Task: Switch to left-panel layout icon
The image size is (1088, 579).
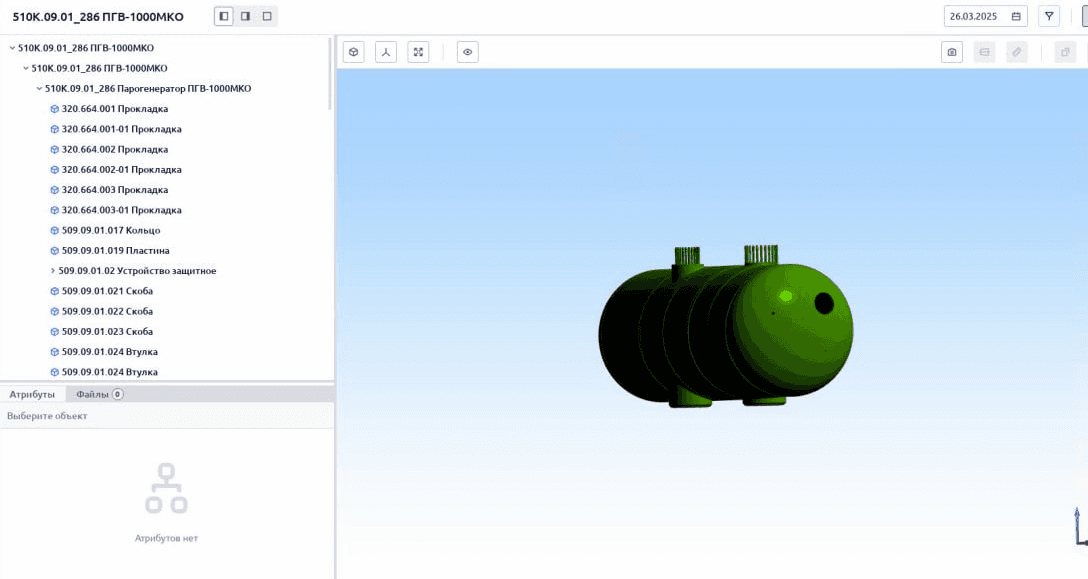Action: 223,16
